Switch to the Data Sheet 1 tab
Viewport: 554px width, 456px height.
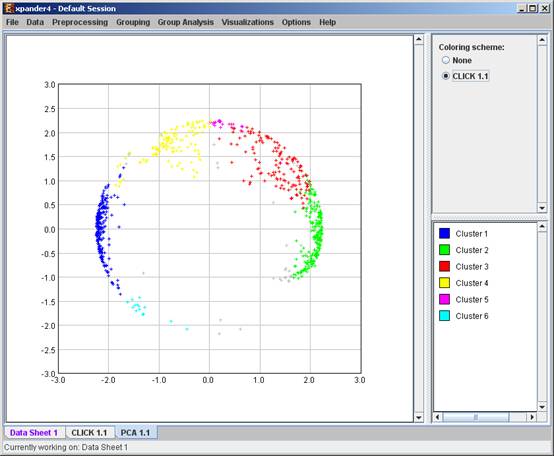click(34, 433)
